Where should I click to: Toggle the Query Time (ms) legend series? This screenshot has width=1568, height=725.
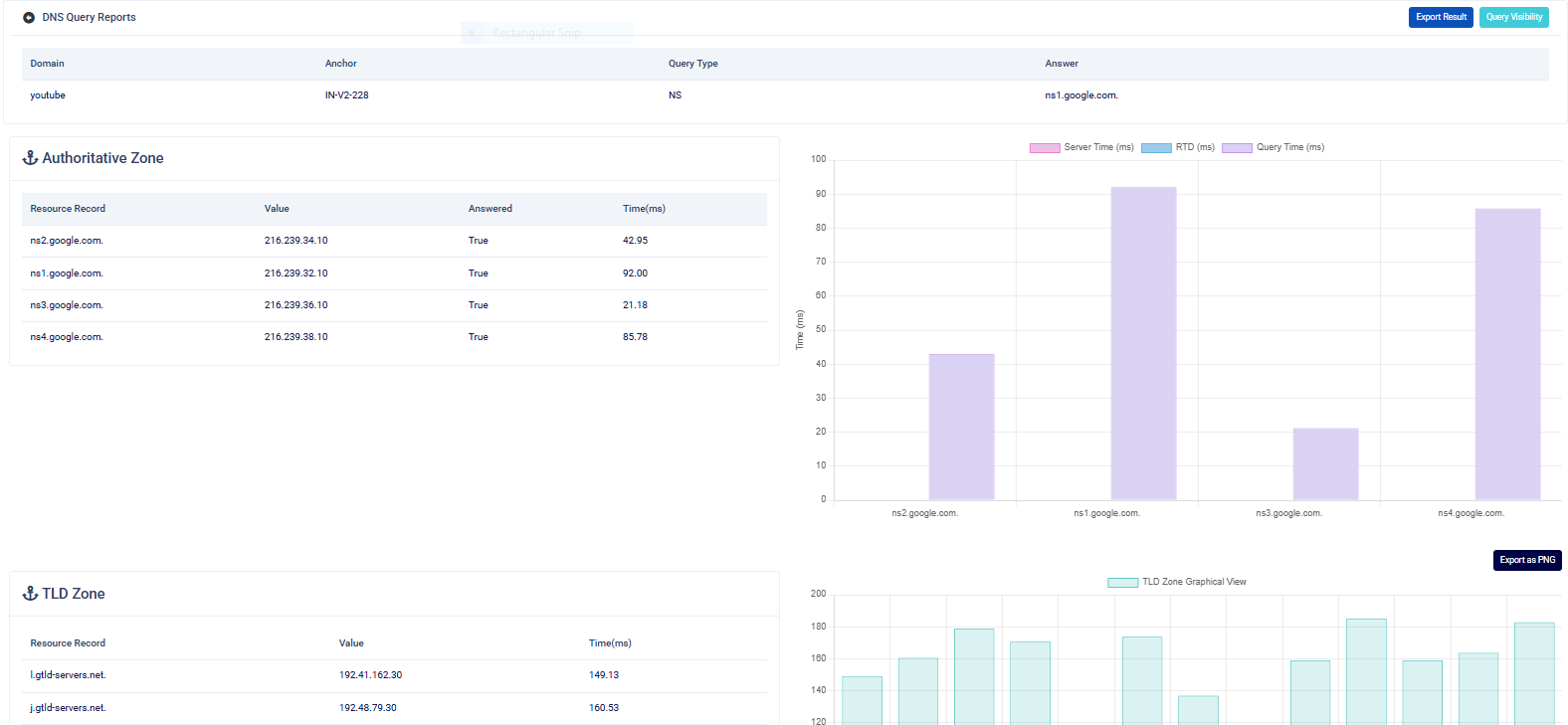coord(1274,147)
